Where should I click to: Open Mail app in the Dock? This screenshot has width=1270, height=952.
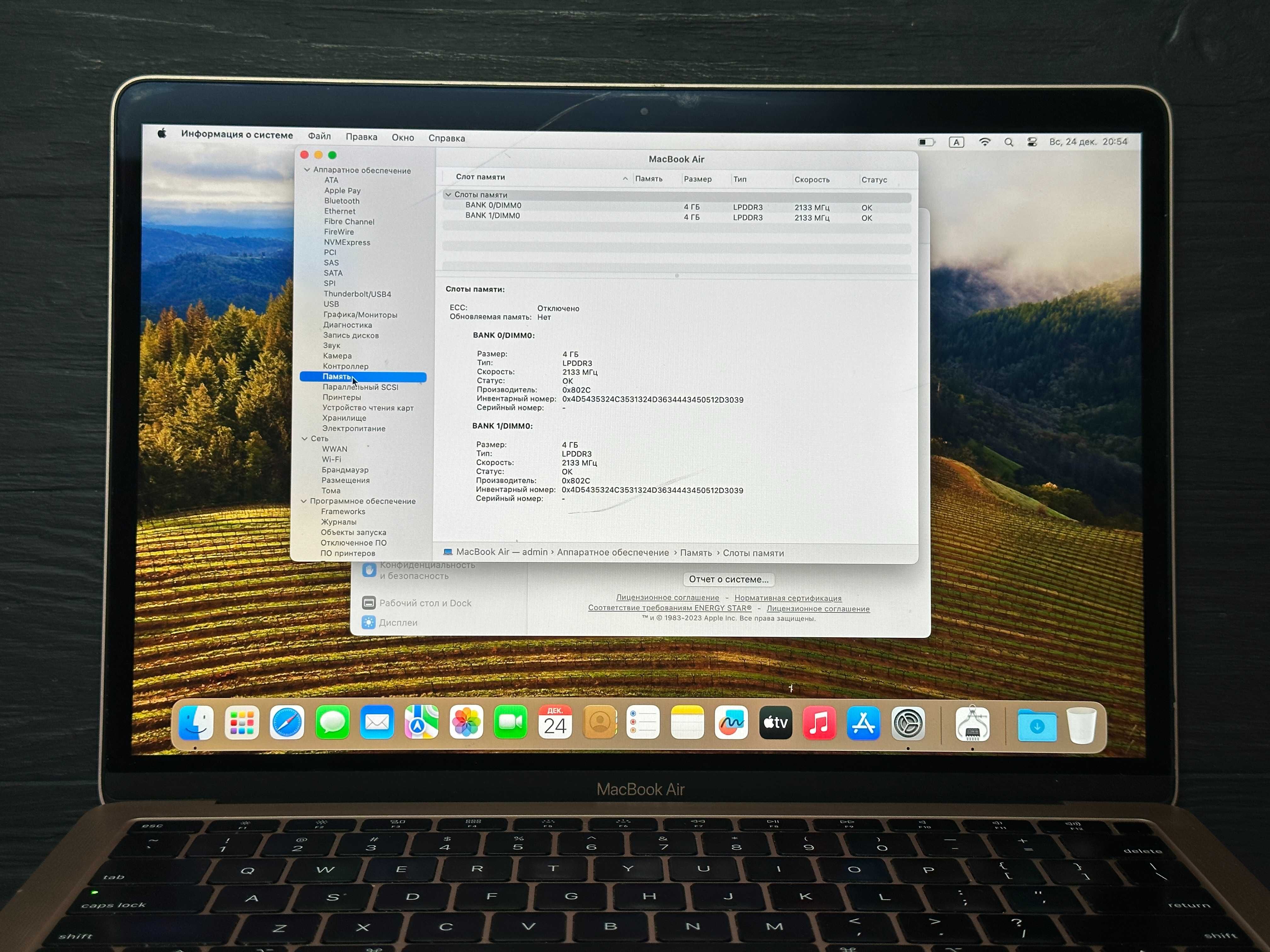377,722
